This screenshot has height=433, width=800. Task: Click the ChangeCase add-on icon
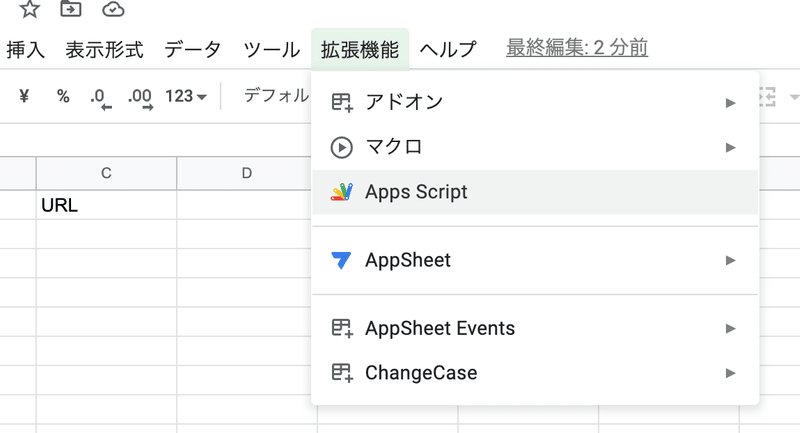pos(342,373)
